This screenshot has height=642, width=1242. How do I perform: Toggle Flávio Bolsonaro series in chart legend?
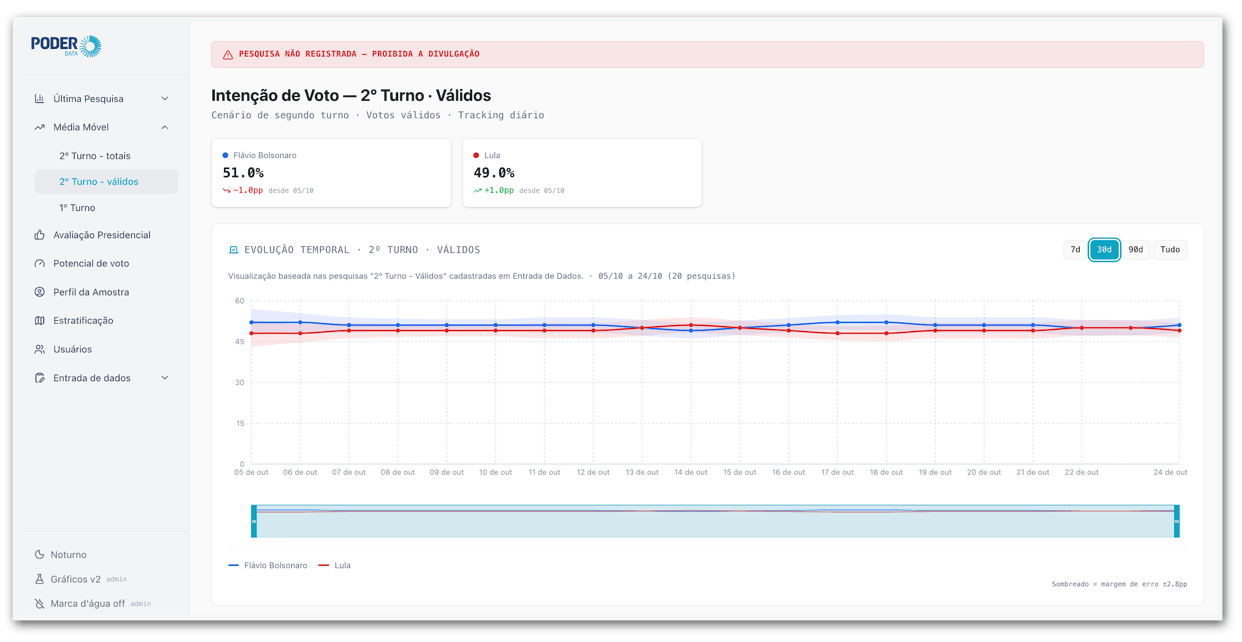pos(268,565)
